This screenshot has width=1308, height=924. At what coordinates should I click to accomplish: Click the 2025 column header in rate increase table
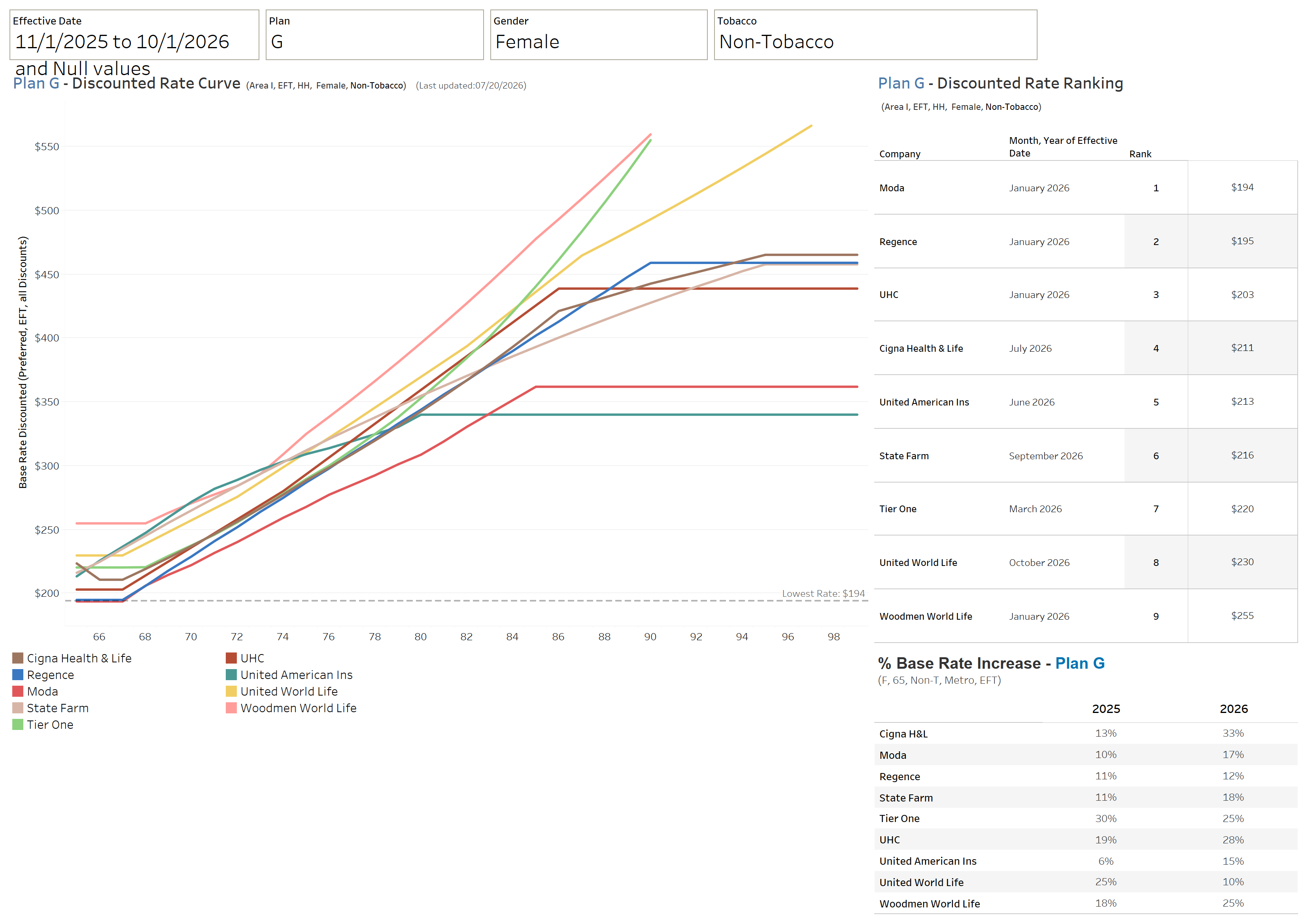(x=1106, y=709)
